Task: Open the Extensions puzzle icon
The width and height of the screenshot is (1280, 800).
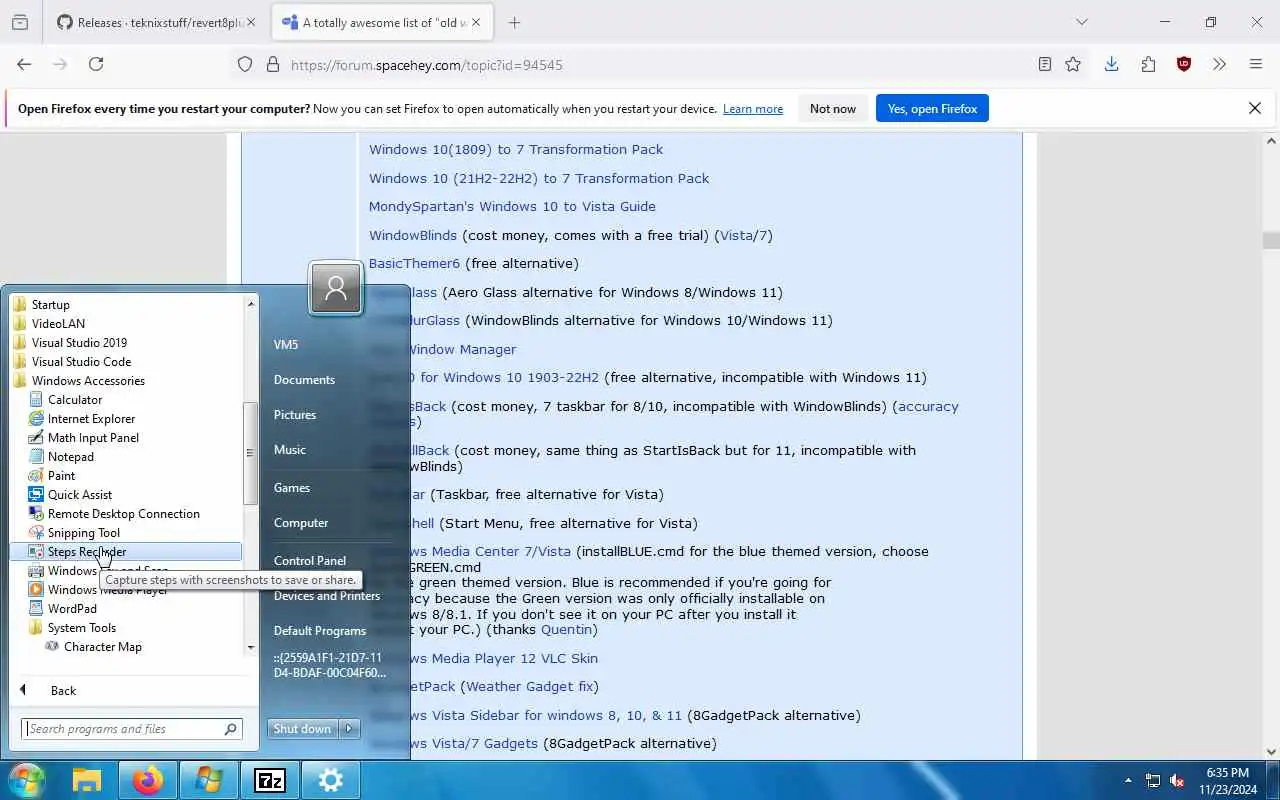Action: (x=1148, y=64)
